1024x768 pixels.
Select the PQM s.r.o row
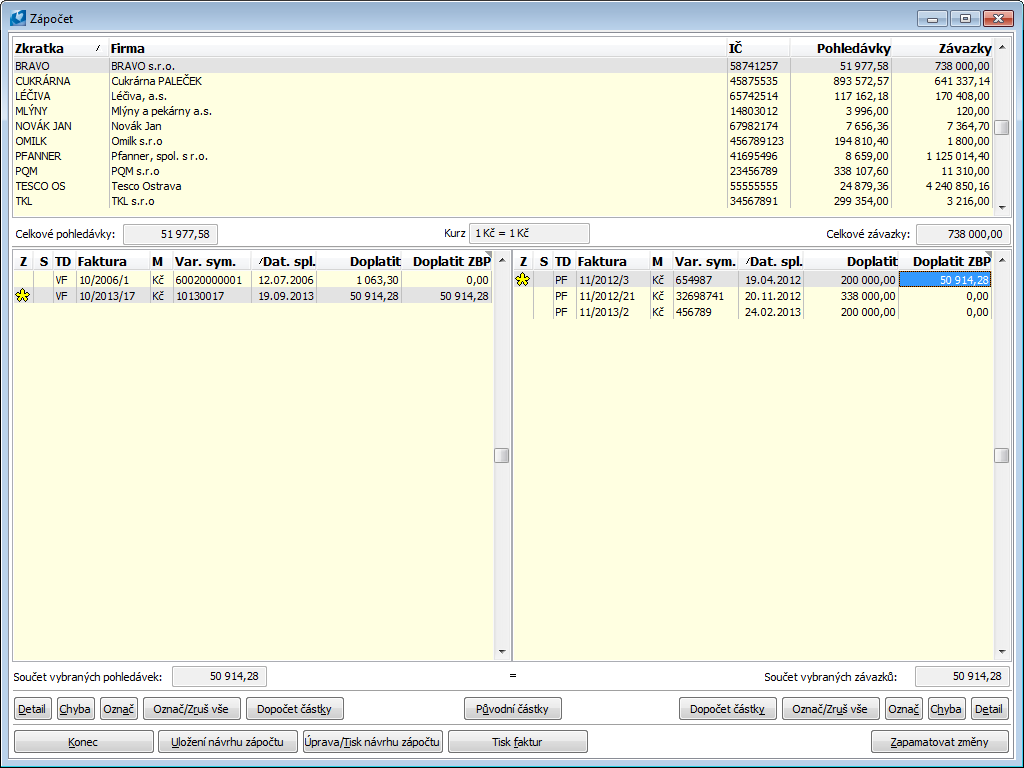[x=503, y=171]
